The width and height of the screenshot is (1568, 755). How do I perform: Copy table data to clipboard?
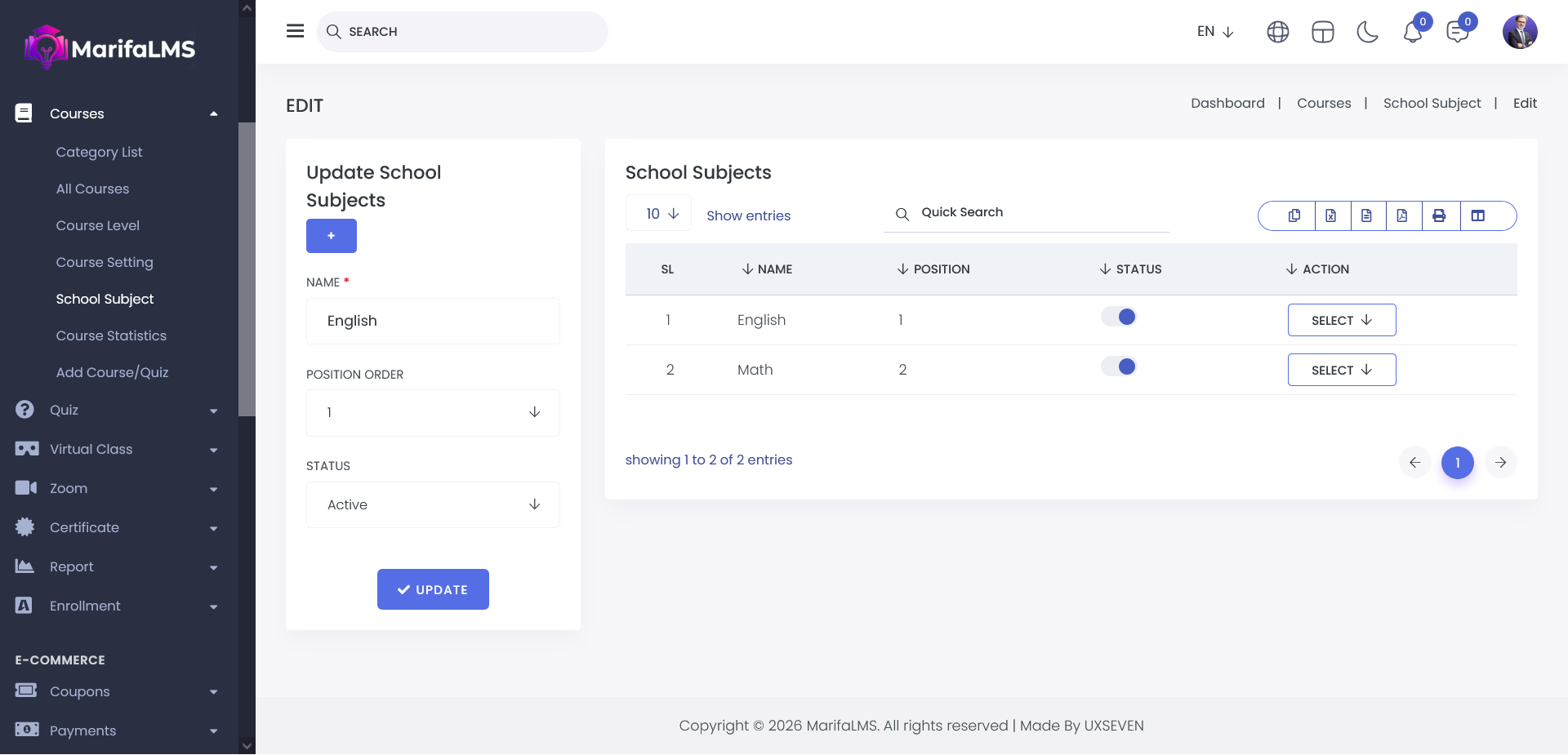coord(1294,215)
